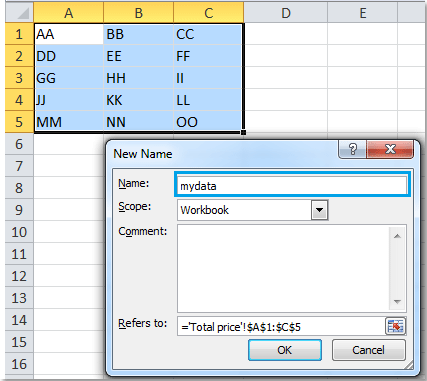The height and width of the screenshot is (381, 427).
Task: Click cell containing FF
Action: tap(209, 56)
